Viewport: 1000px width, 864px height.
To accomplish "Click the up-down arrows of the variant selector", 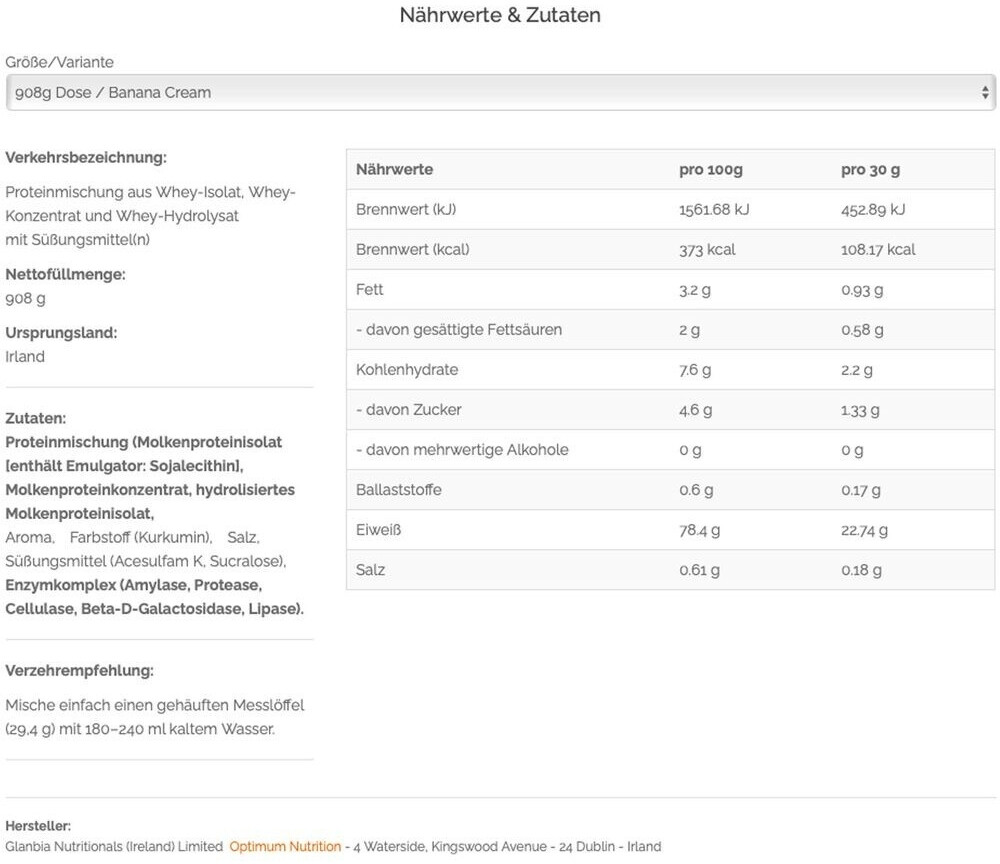I will point(985,93).
